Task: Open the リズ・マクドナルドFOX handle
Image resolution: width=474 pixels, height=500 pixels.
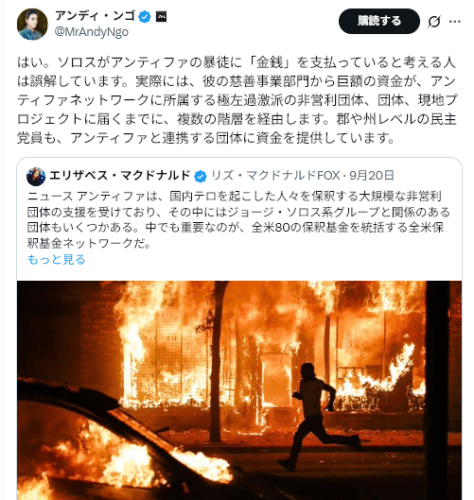Action: (x=276, y=176)
